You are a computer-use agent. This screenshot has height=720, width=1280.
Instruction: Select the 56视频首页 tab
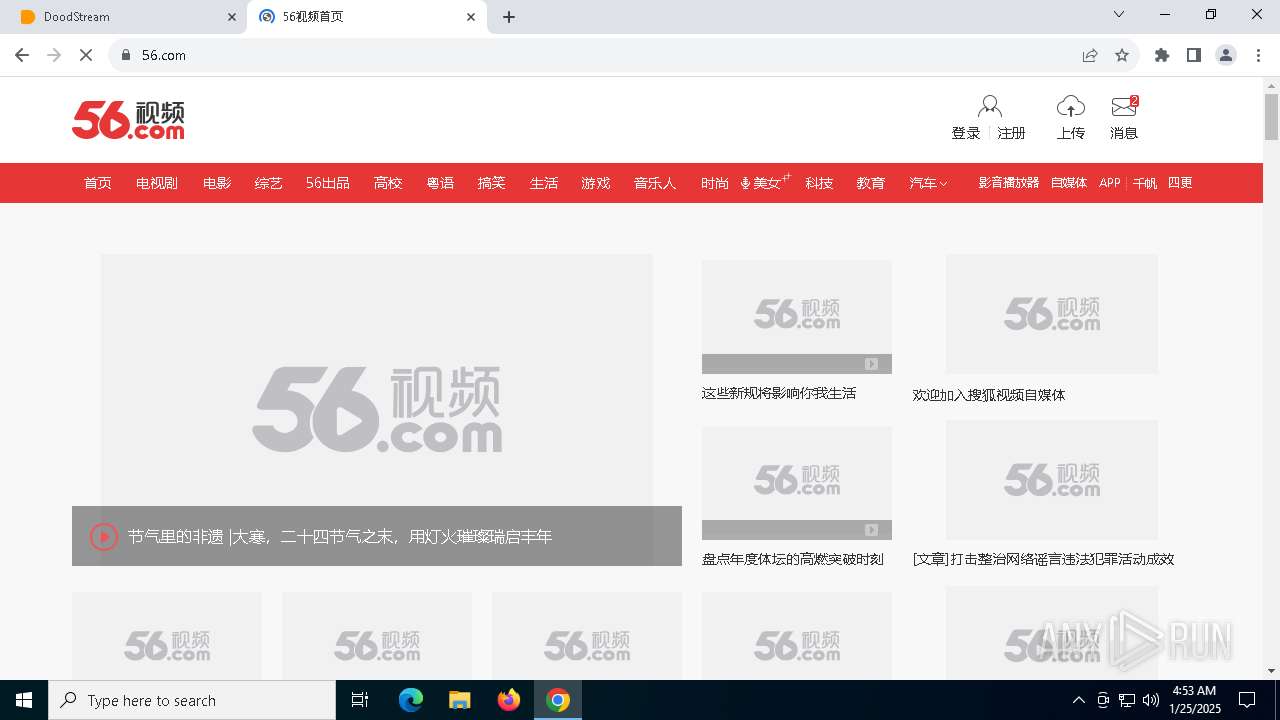click(x=367, y=17)
